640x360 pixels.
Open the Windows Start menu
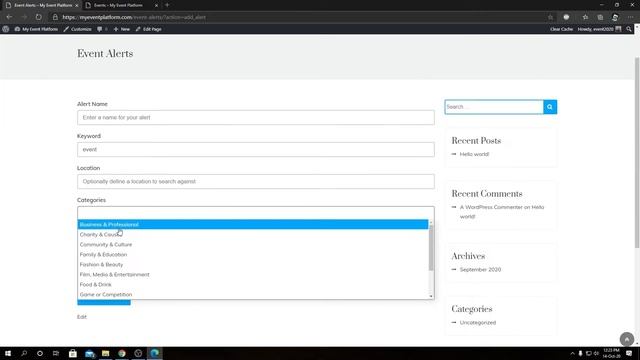point(8,353)
